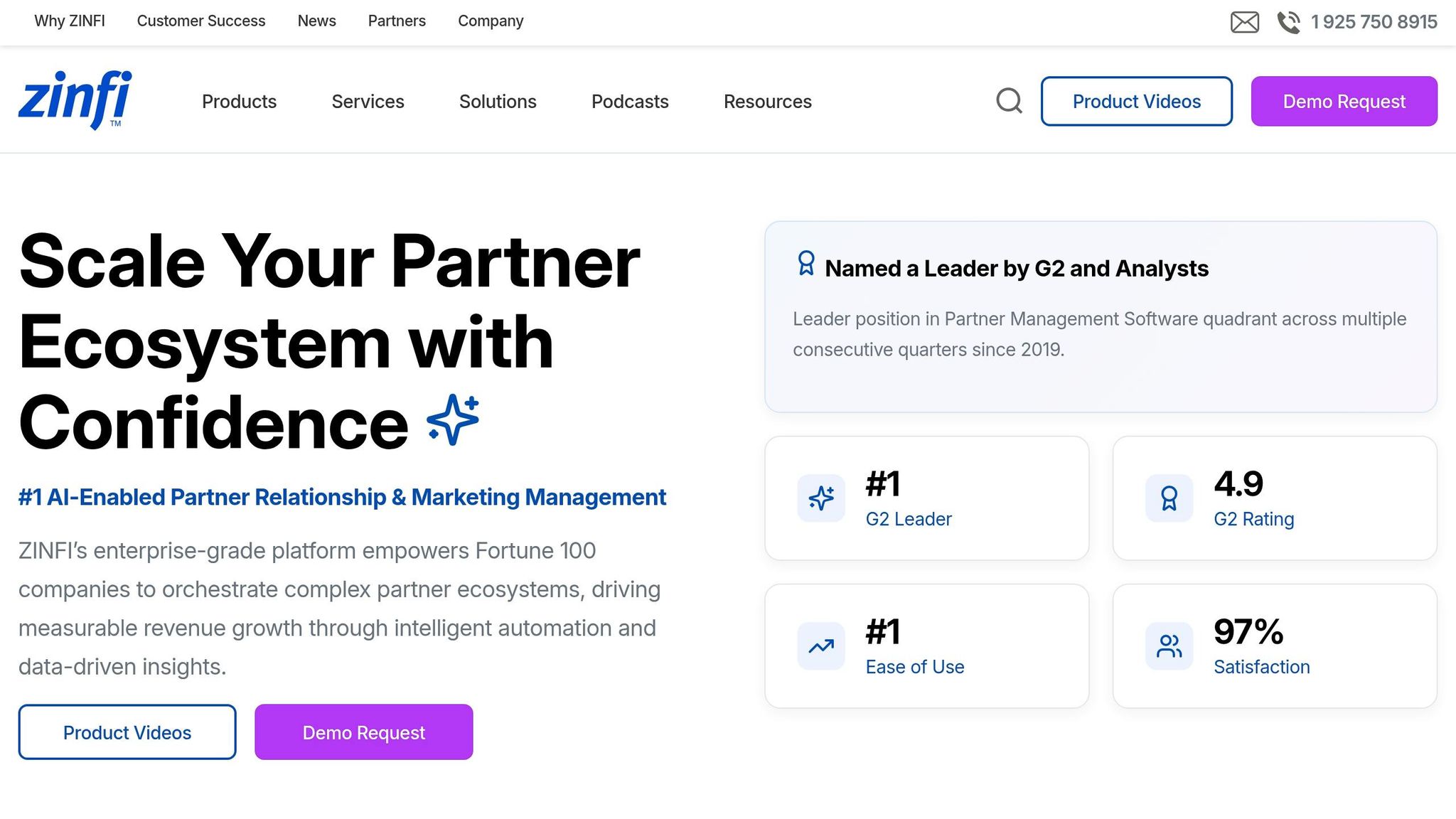Image resolution: width=1456 pixels, height=819 pixels.
Task: Click the trending arrow Ease of Use icon
Action: point(821,646)
